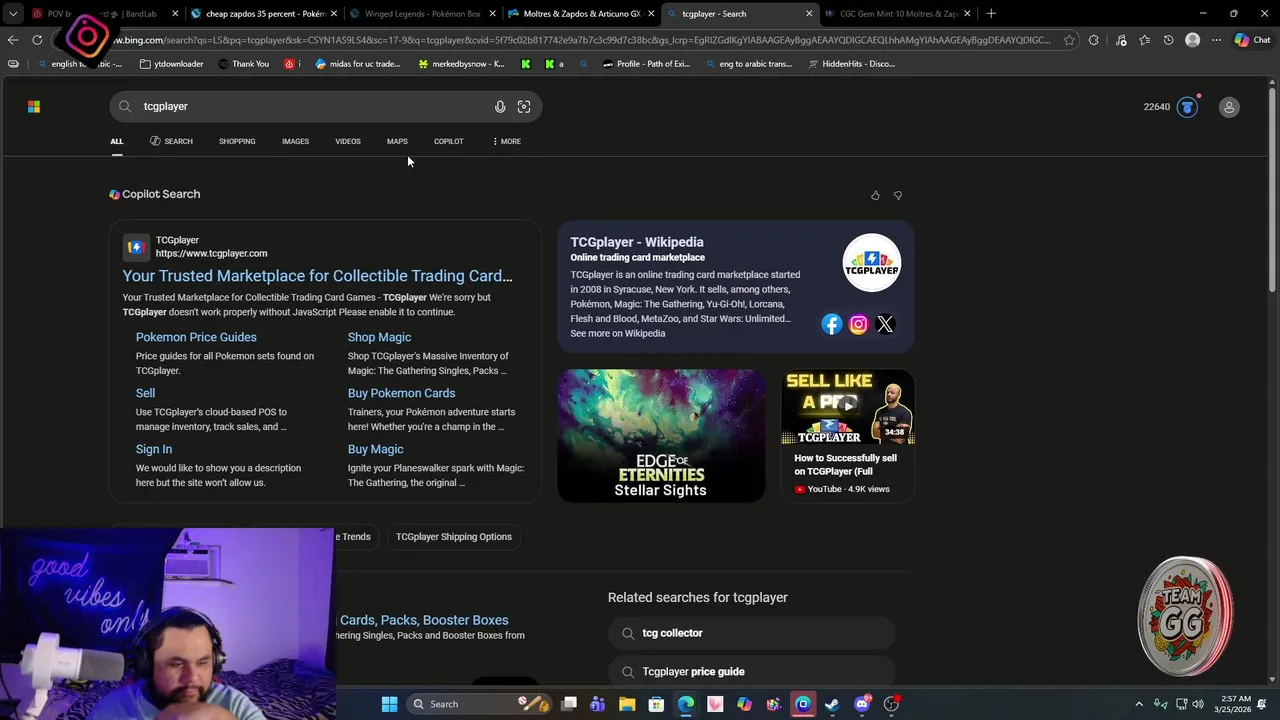
Task: Open Shop Magic sitelink
Action: (379, 337)
